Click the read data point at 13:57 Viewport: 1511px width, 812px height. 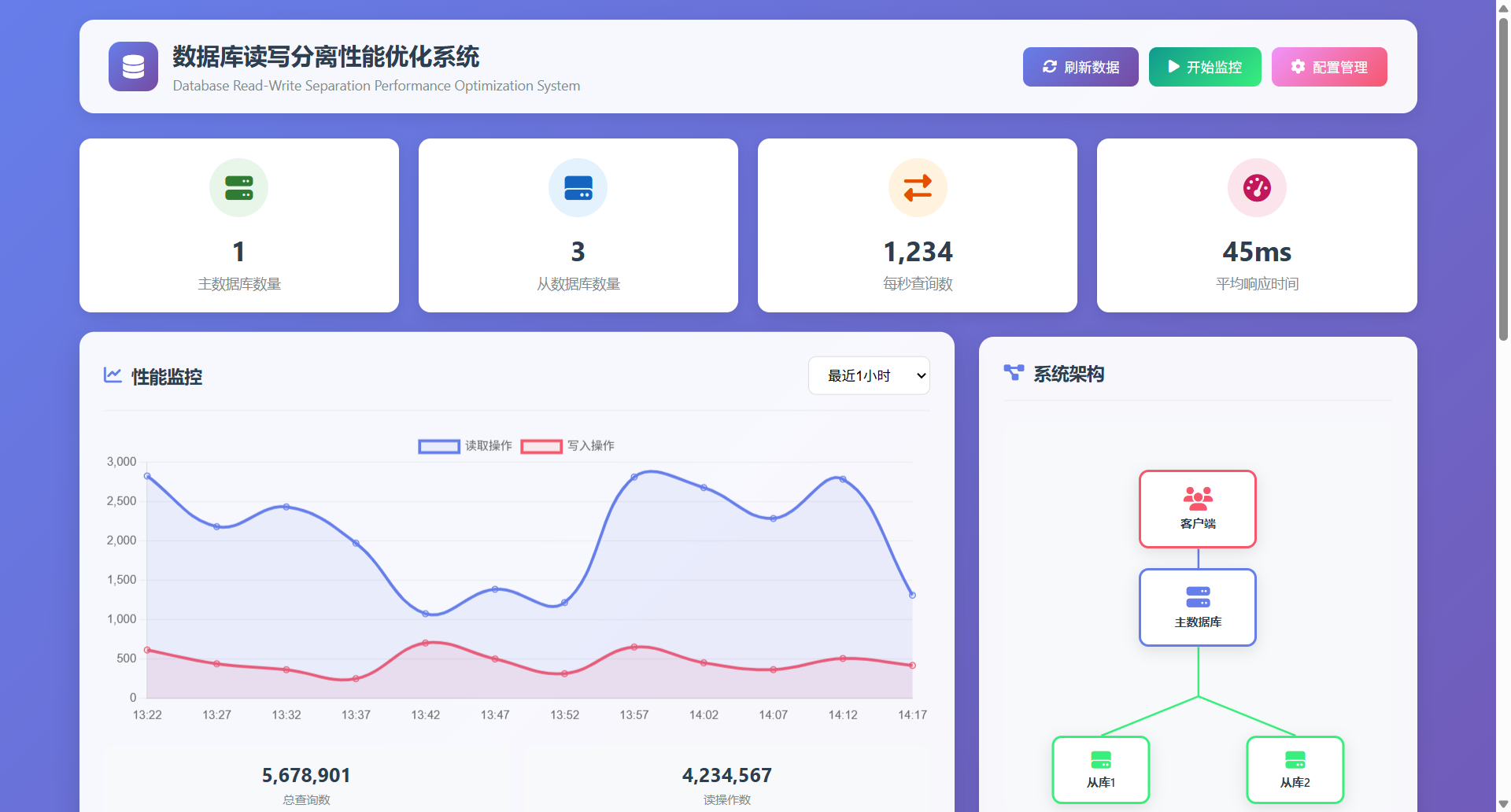pyautogui.click(x=634, y=477)
